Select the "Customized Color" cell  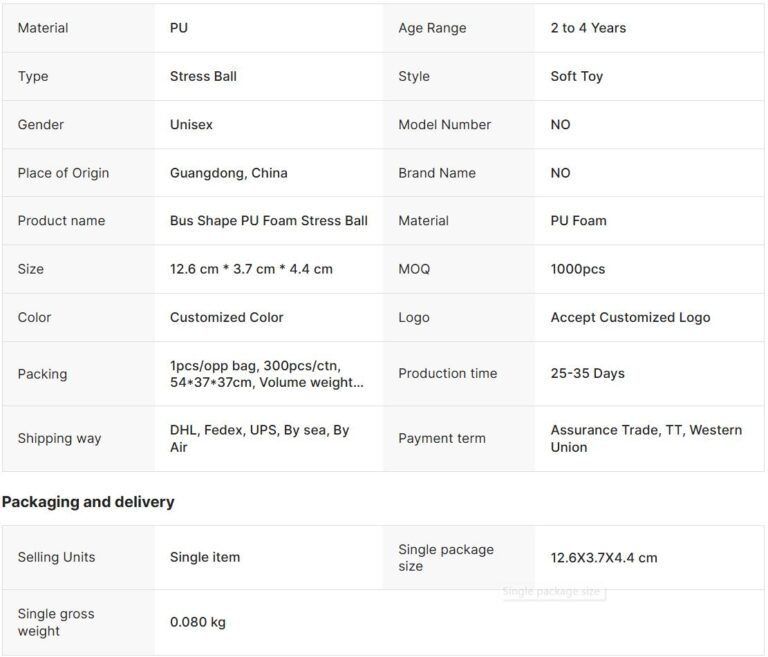point(226,317)
